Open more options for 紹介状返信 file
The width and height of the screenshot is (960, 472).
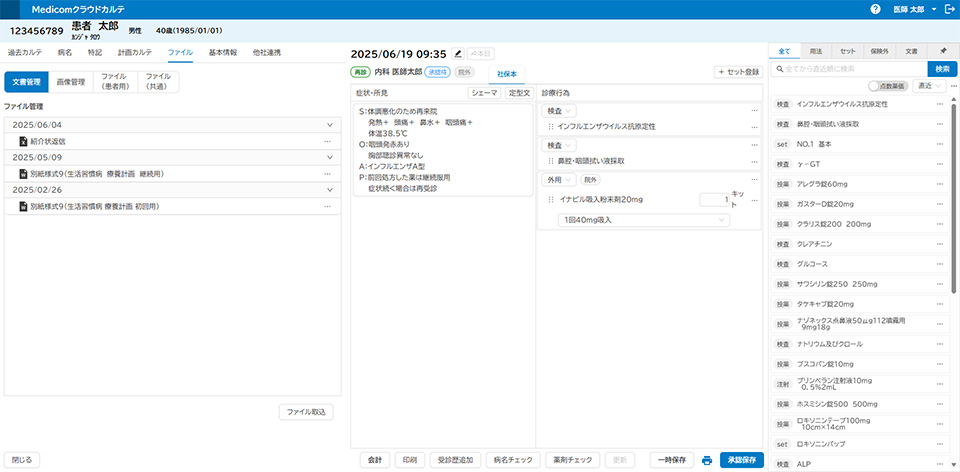point(327,142)
